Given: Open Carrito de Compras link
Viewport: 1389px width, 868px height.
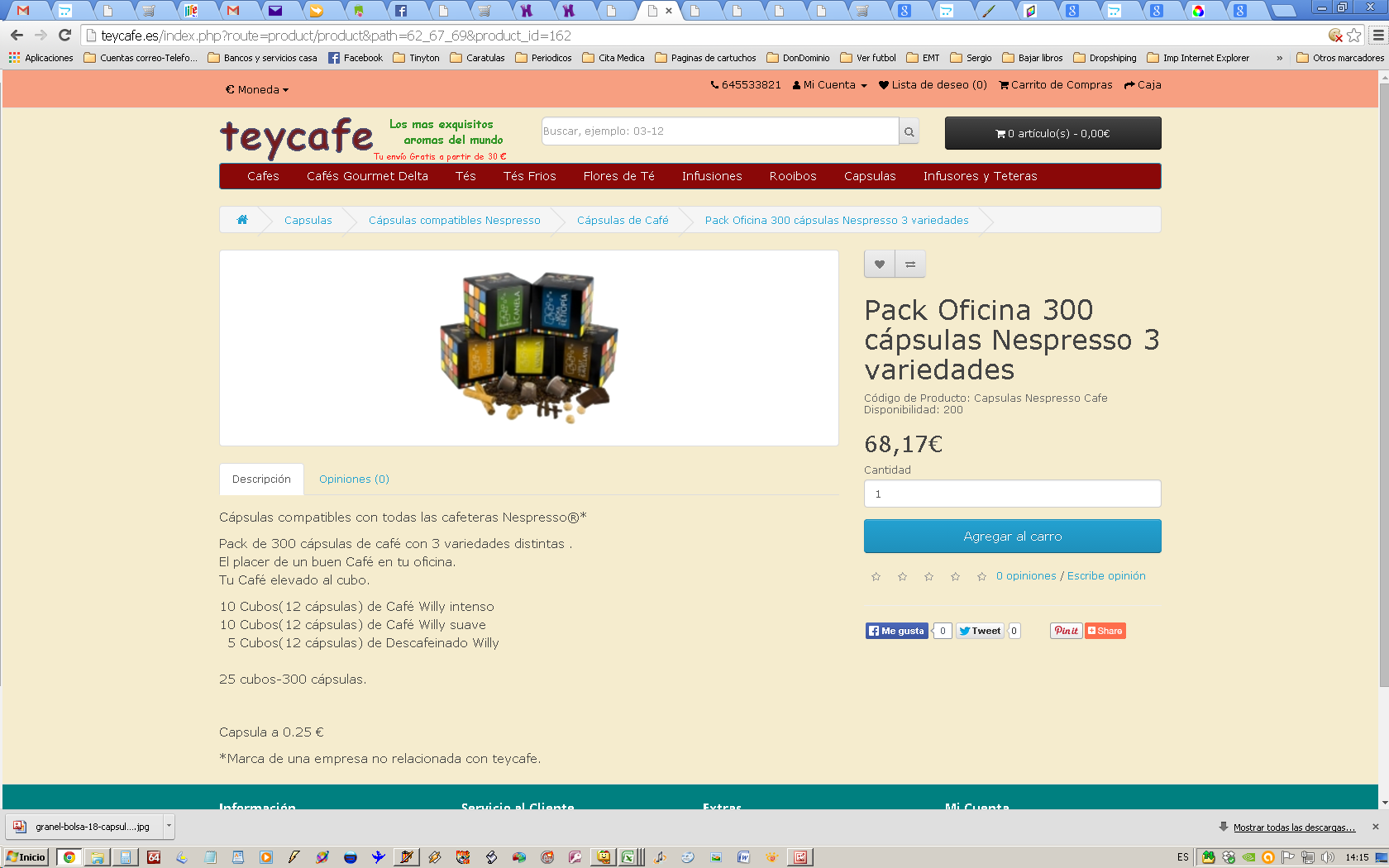Looking at the screenshot, I should click(1056, 85).
